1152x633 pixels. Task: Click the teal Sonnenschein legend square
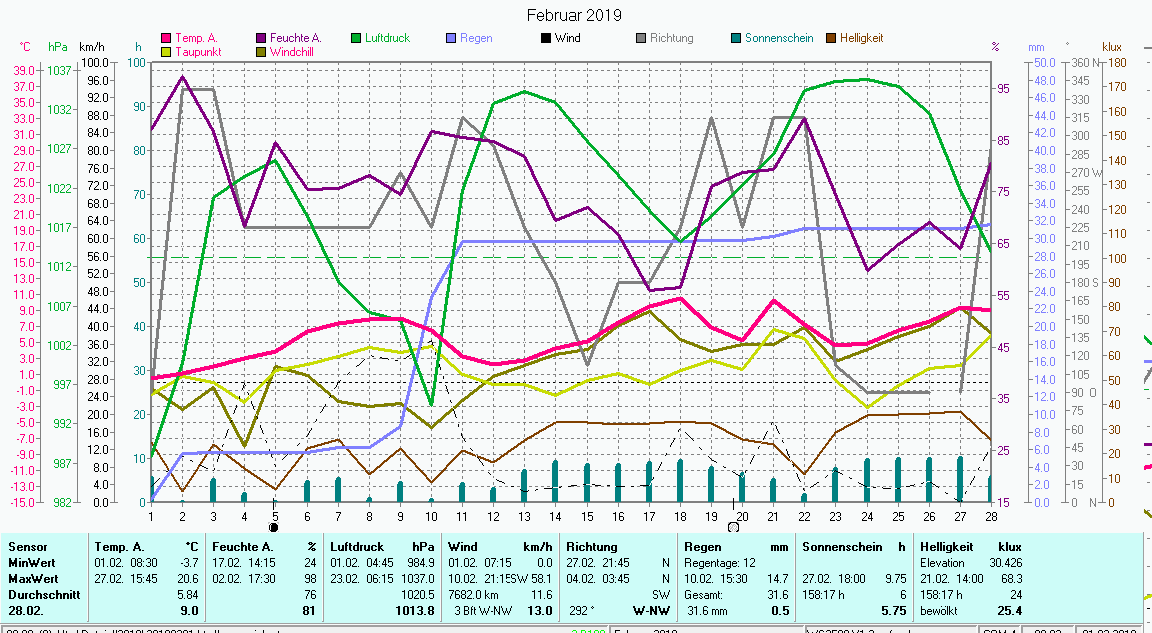click(736, 38)
